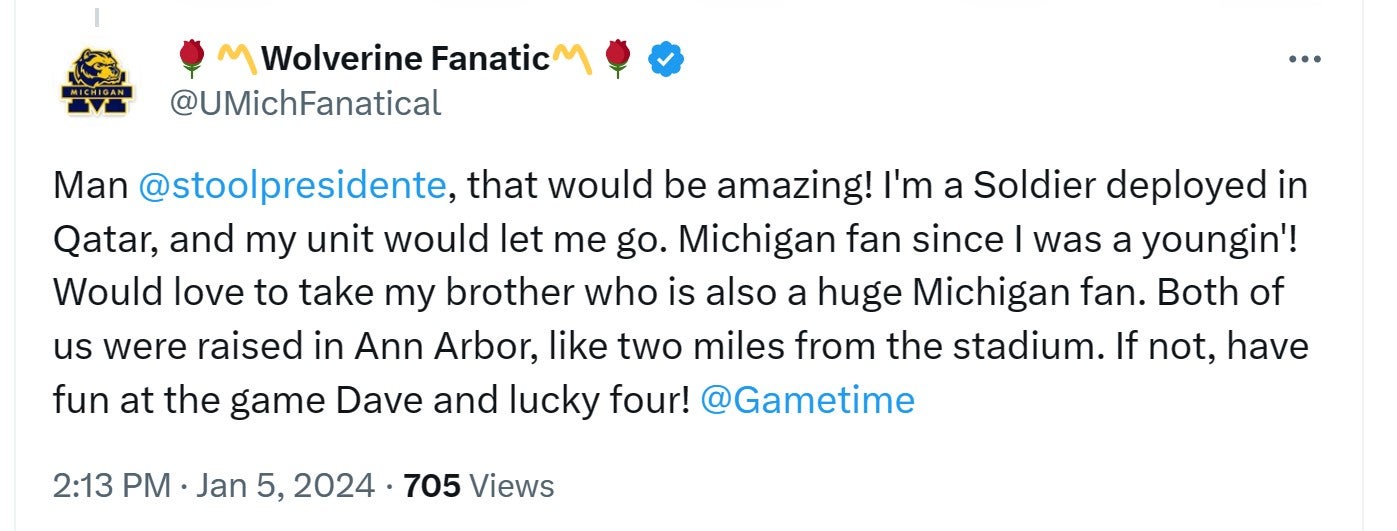The image size is (1397, 531).
Task: Open the @stoolpresidente mention link
Action: click(292, 185)
